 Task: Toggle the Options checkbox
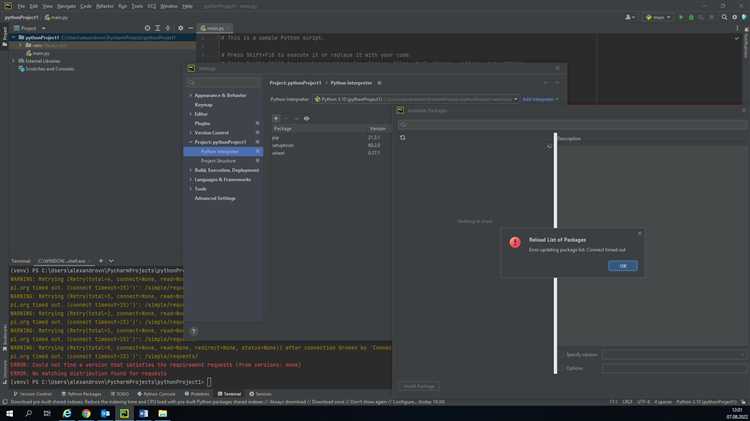562,368
